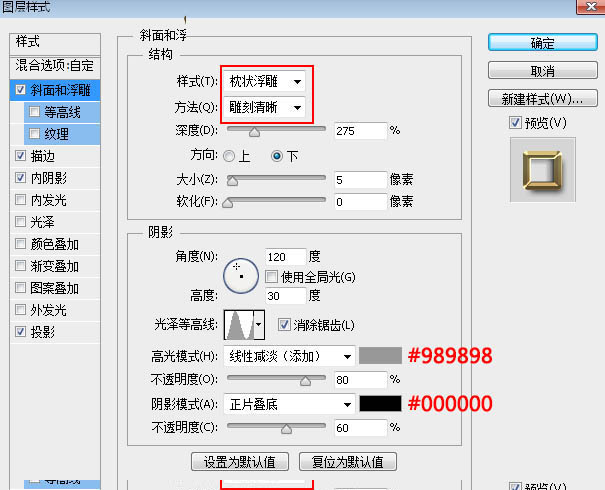Confirm with the 确定 button

tap(543, 42)
